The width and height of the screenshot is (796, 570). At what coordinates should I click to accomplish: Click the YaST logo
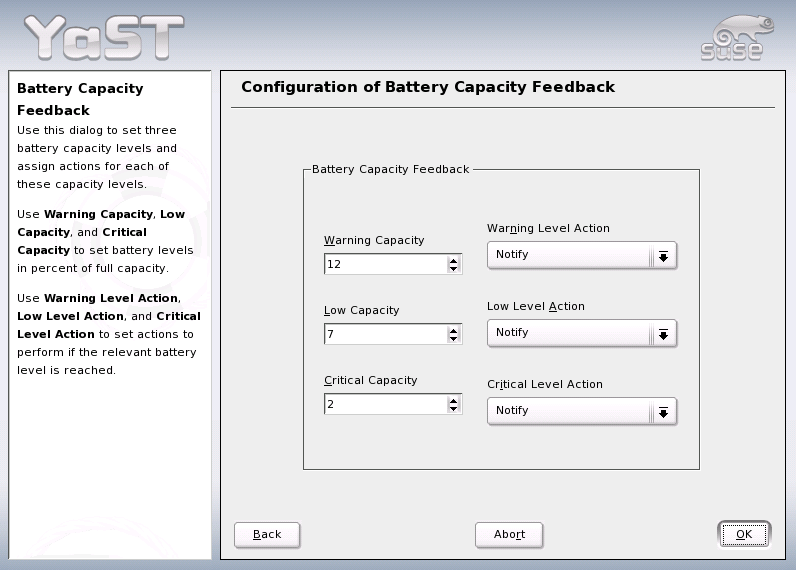point(104,38)
